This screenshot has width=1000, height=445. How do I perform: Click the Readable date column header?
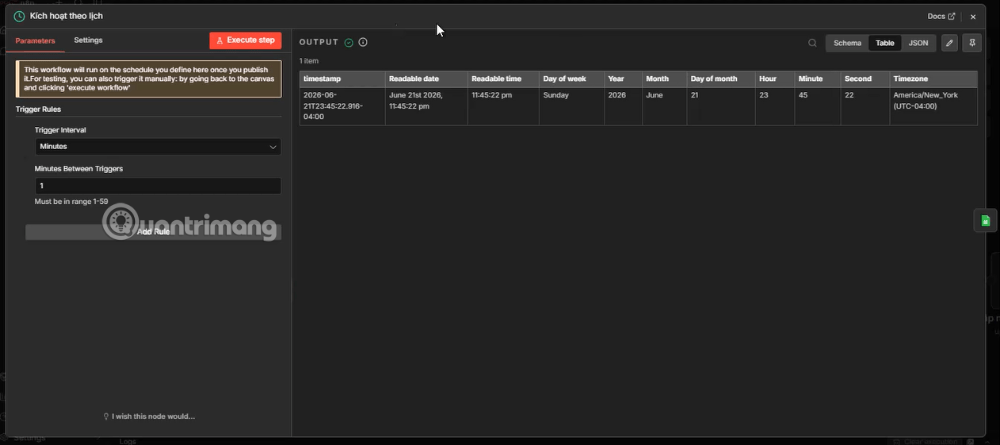click(427, 79)
